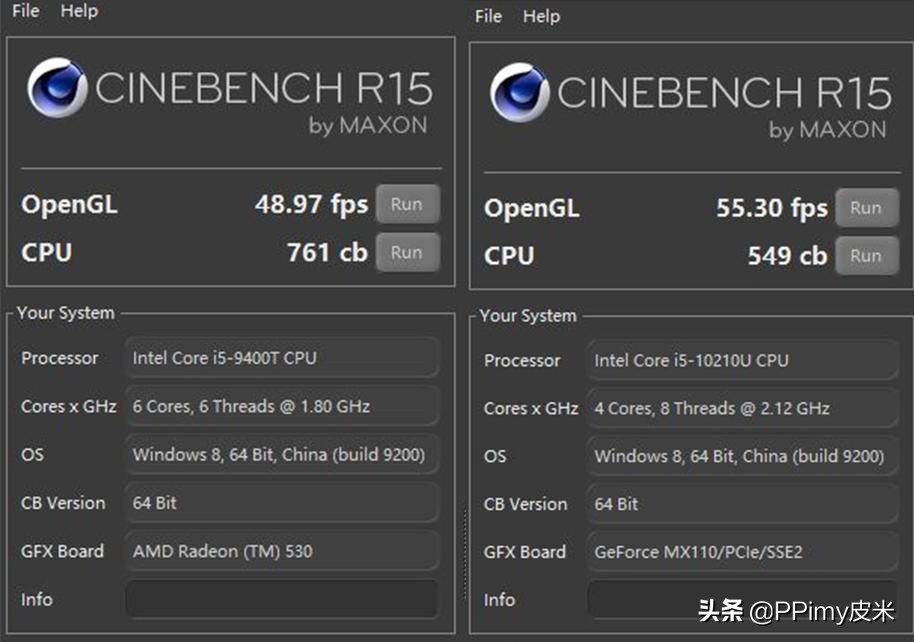Open File menu in left window
This screenshot has height=642, width=914.
(26, 11)
